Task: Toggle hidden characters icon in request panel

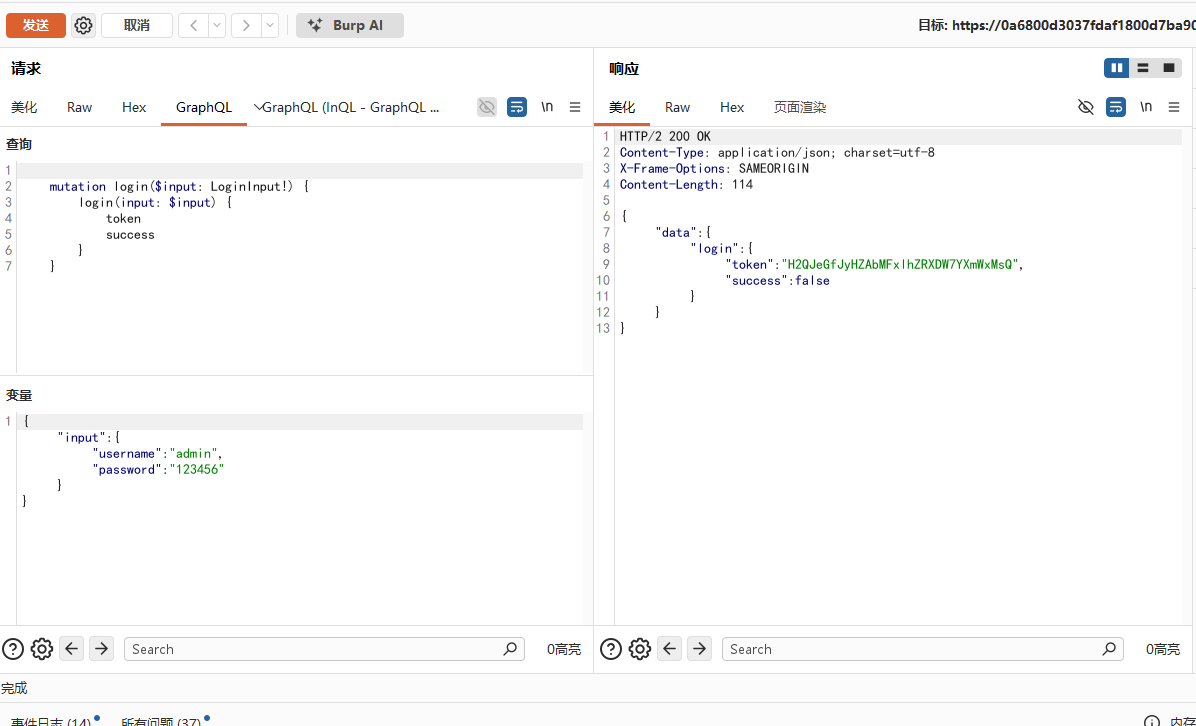Action: coord(487,107)
